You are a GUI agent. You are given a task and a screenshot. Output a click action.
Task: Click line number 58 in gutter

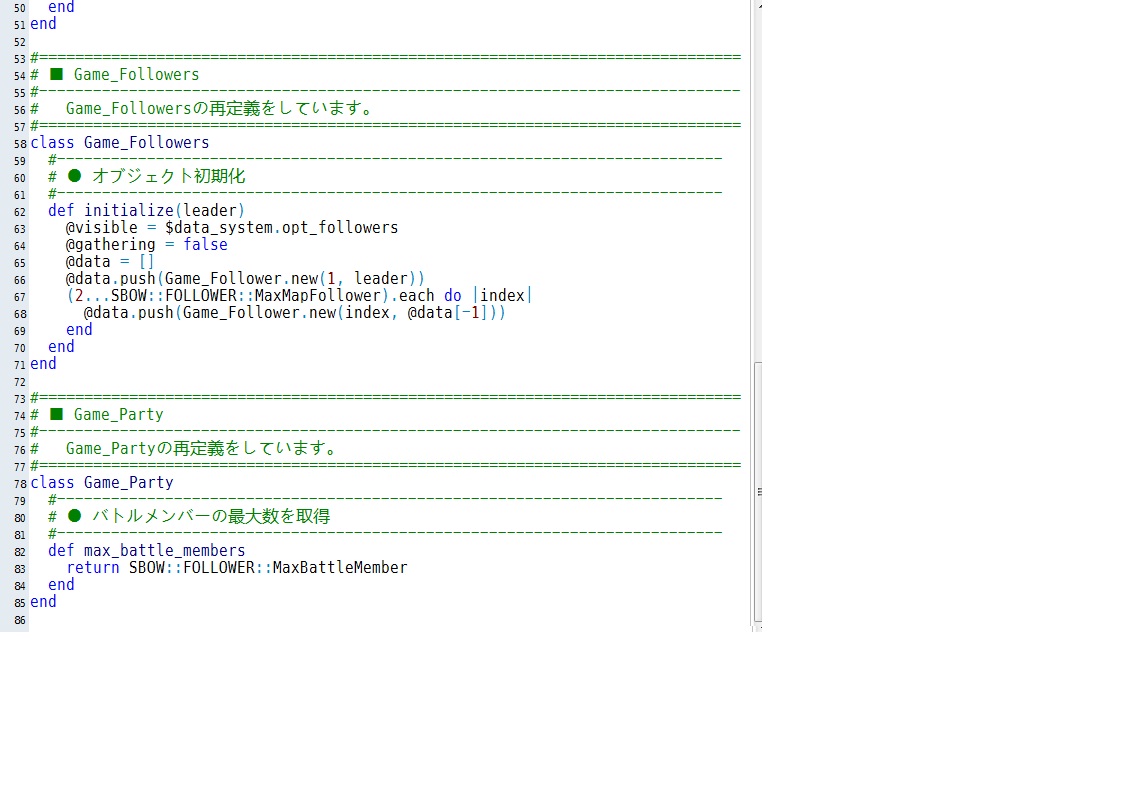click(19, 144)
